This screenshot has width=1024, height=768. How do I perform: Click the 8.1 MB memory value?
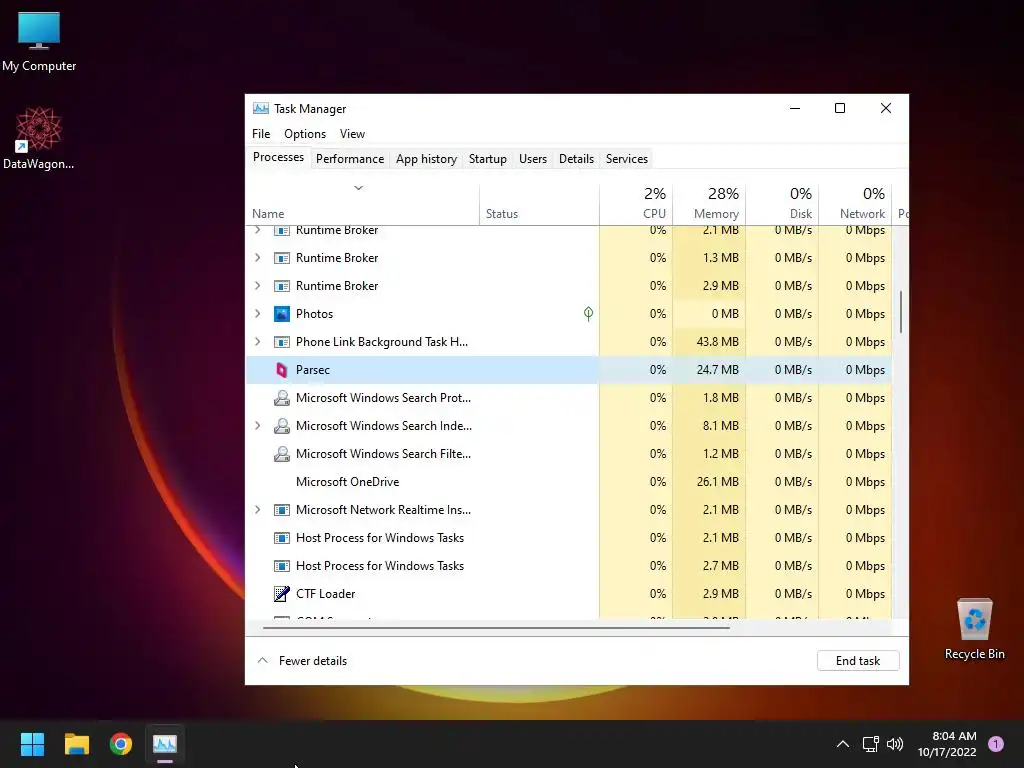coord(720,426)
